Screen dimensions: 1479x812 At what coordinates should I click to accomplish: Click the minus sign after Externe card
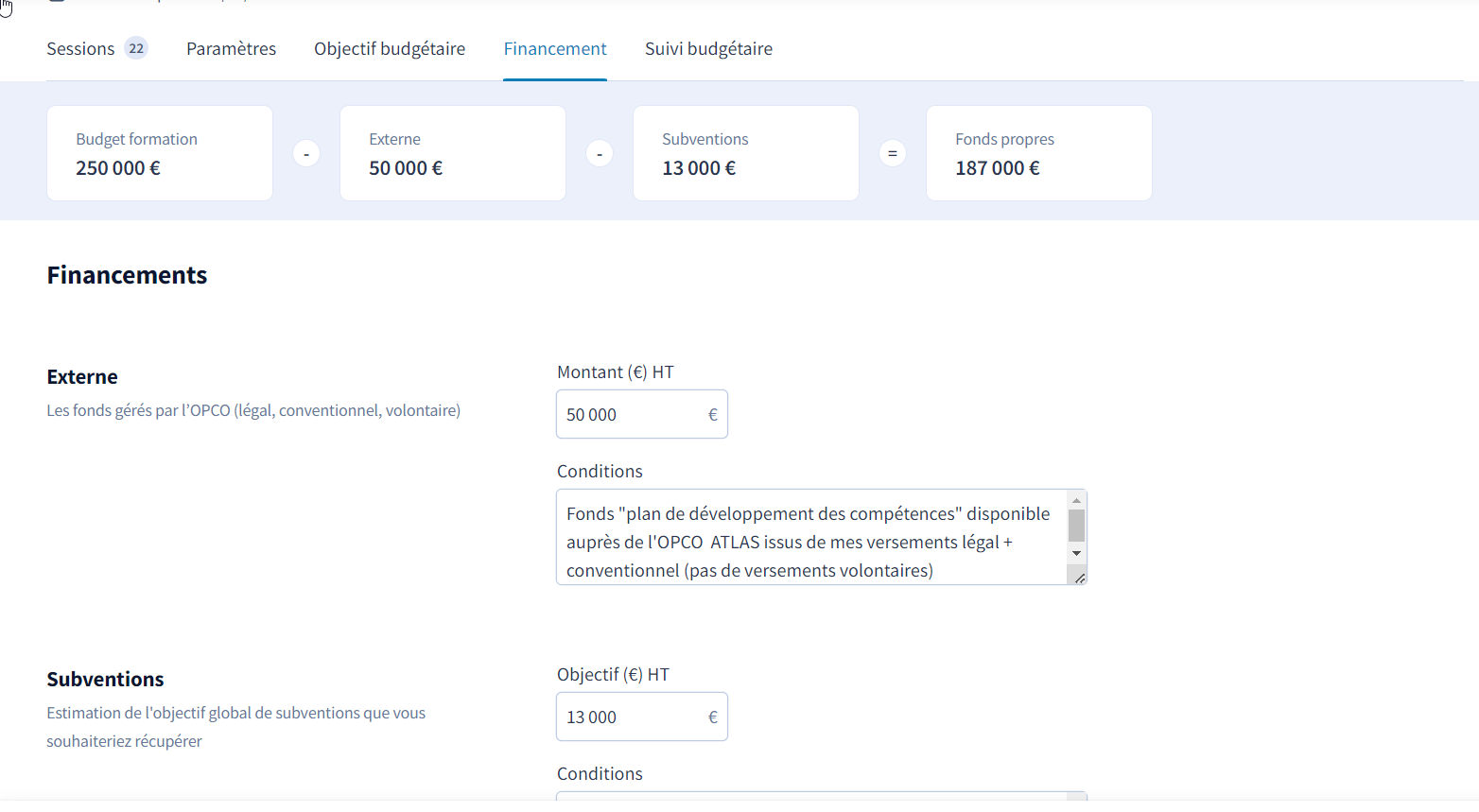[x=600, y=153]
